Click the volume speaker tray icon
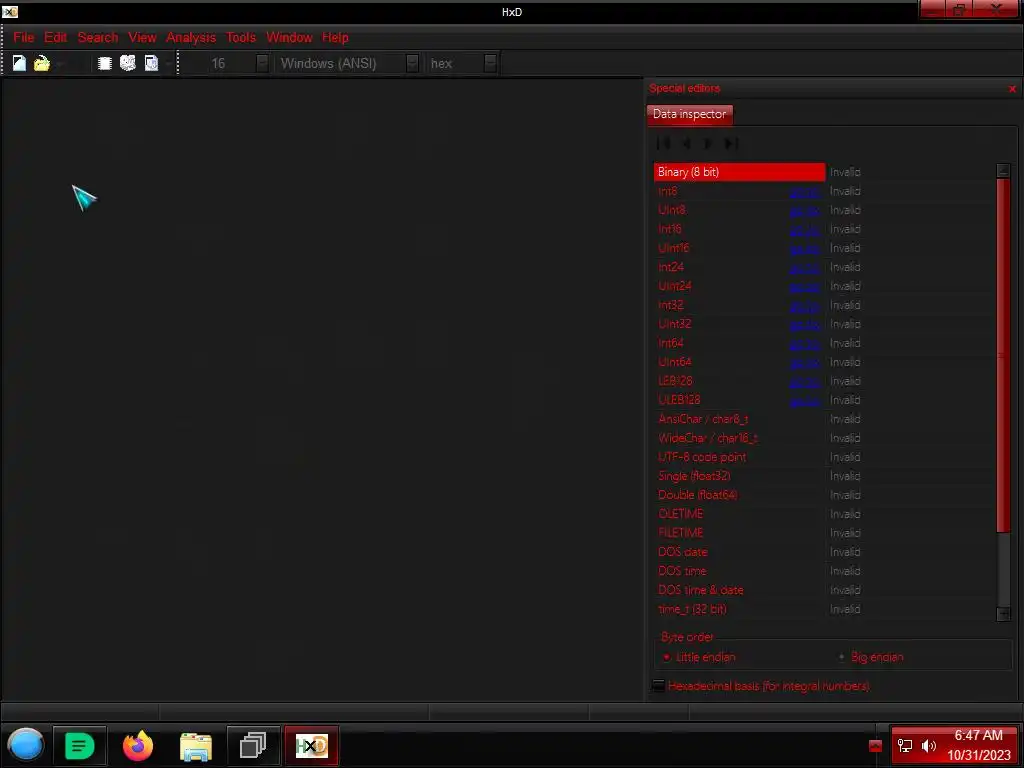 [x=929, y=746]
